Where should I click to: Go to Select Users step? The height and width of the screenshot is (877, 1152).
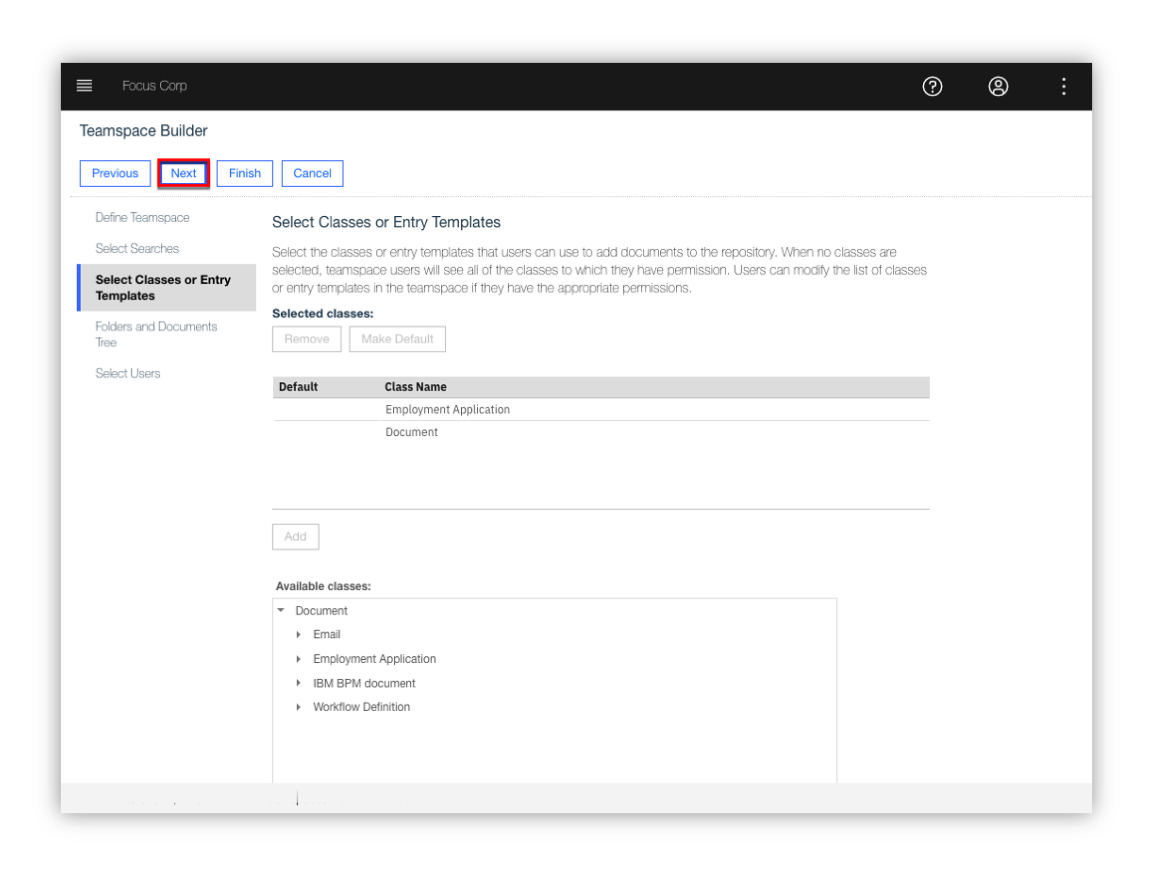click(x=128, y=373)
